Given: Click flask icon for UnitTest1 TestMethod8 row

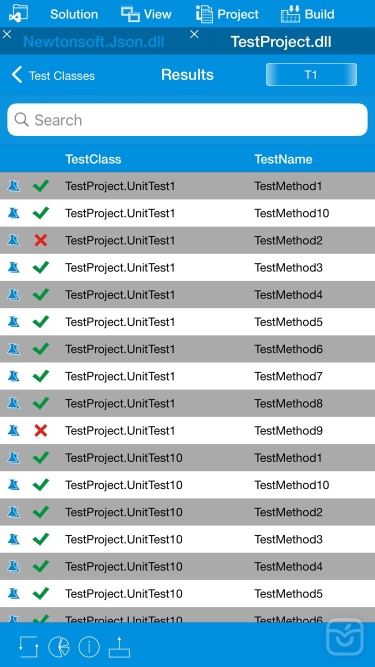Looking at the screenshot, I should pyautogui.click(x=14, y=403).
